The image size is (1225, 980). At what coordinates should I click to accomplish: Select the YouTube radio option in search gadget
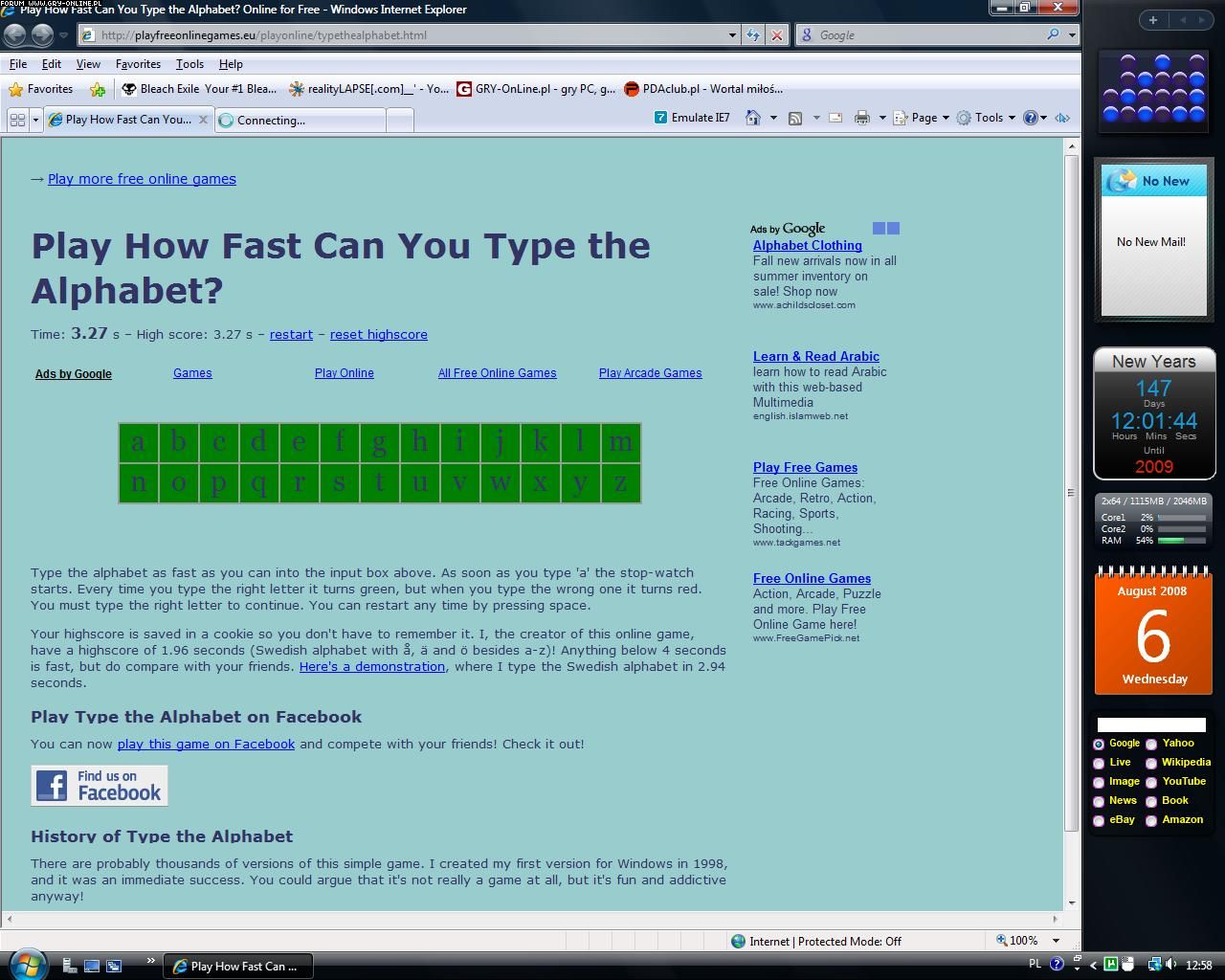coord(1151,782)
